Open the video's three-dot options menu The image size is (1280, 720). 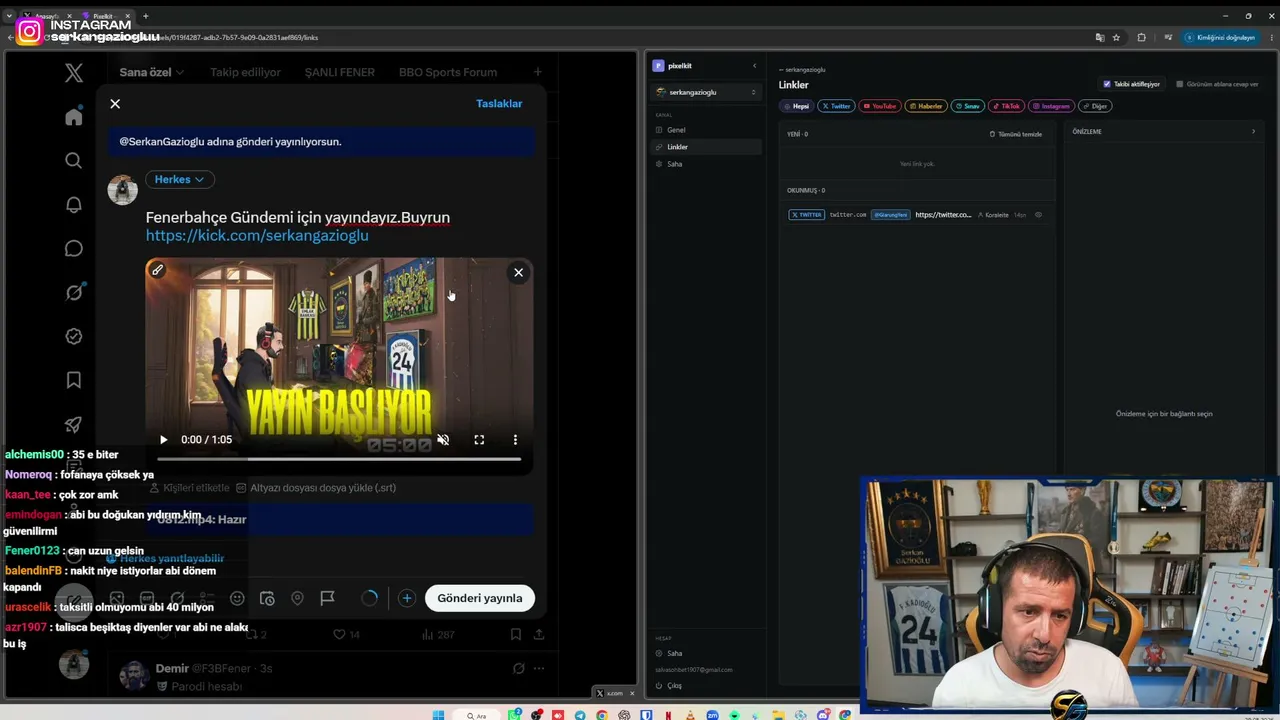tap(515, 440)
